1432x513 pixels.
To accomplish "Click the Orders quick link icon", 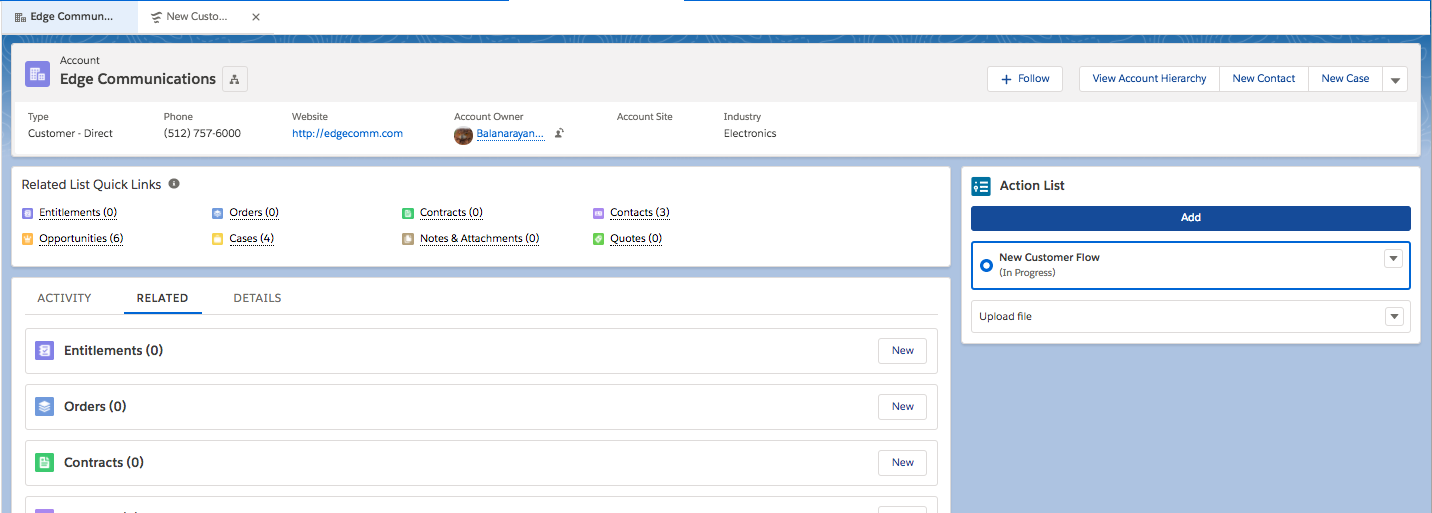I will pos(218,213).
